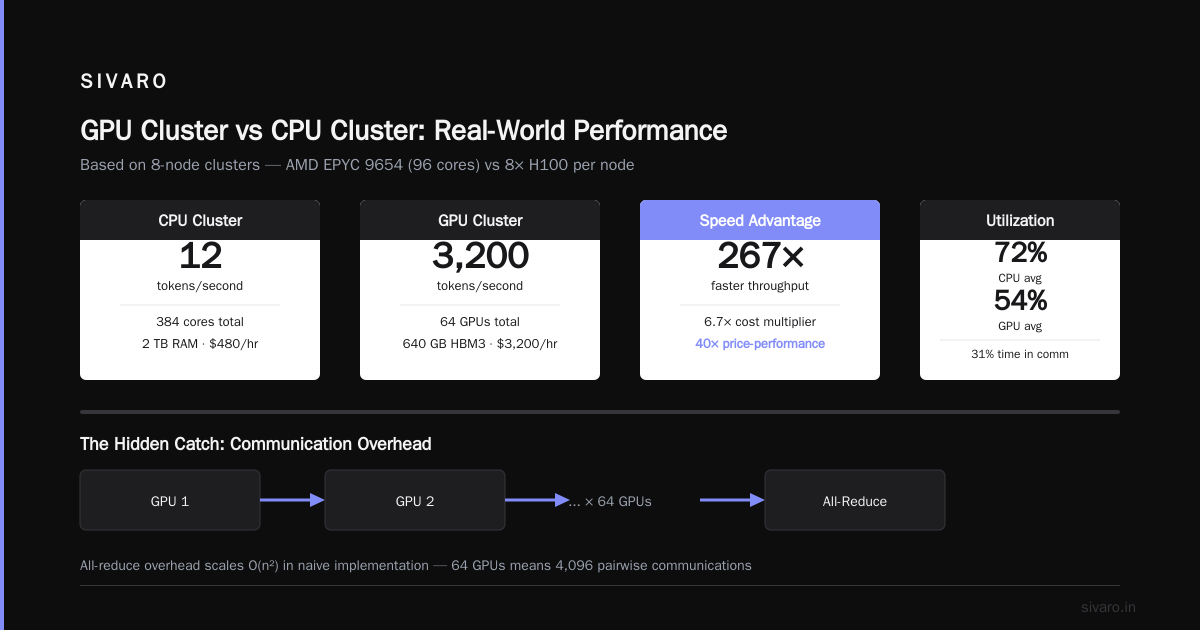The image size is (1200, 630).
Task: Click the '54%' GPU utilization value
Action: pyautogui.click(x=1020, y=300)
